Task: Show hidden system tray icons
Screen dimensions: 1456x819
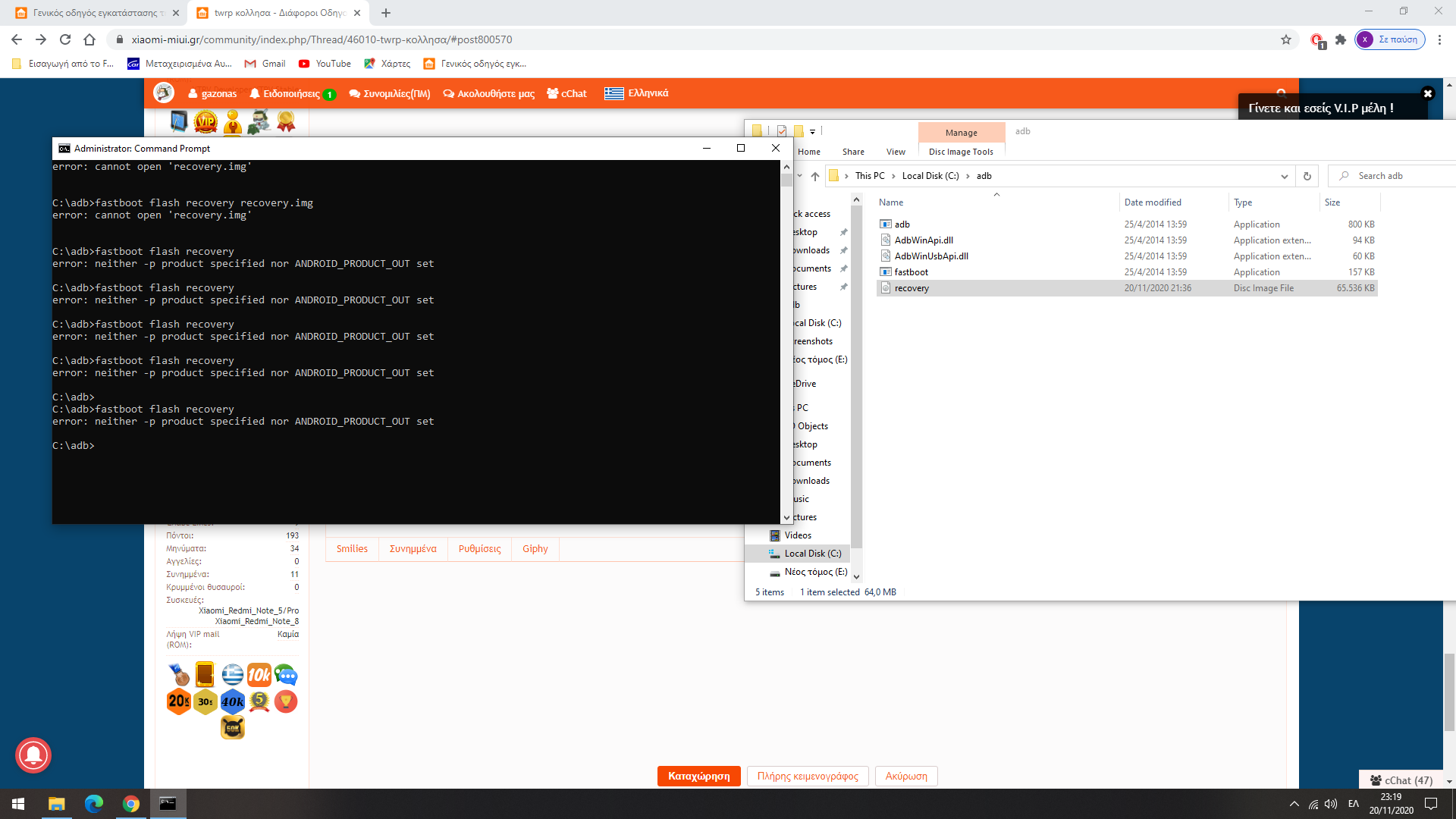Action: (x=1294, y=804)
